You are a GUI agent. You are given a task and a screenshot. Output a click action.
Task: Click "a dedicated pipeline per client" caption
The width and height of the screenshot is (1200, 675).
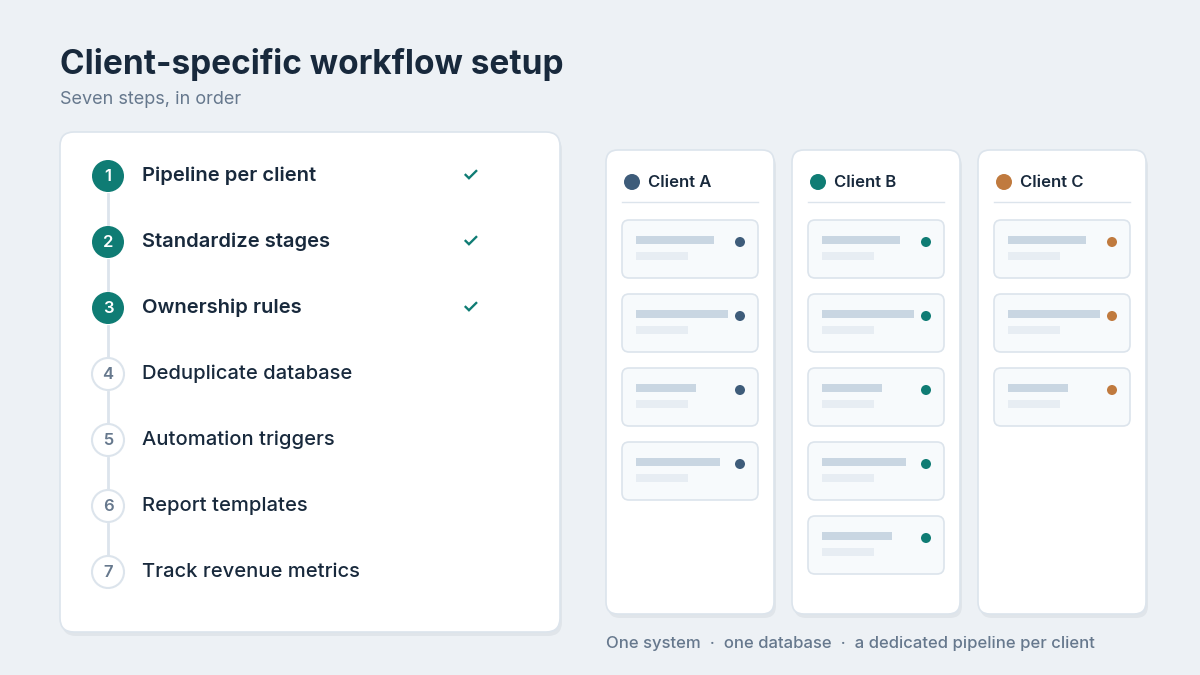tap(975, 642)
